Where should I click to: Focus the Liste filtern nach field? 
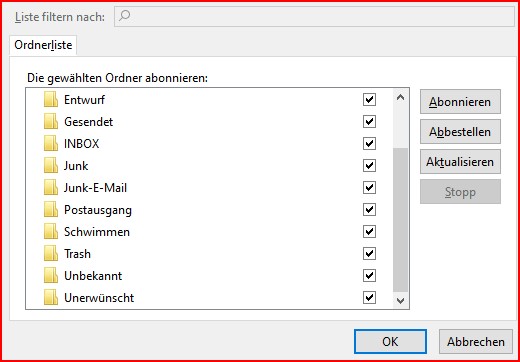coord(314,16)
